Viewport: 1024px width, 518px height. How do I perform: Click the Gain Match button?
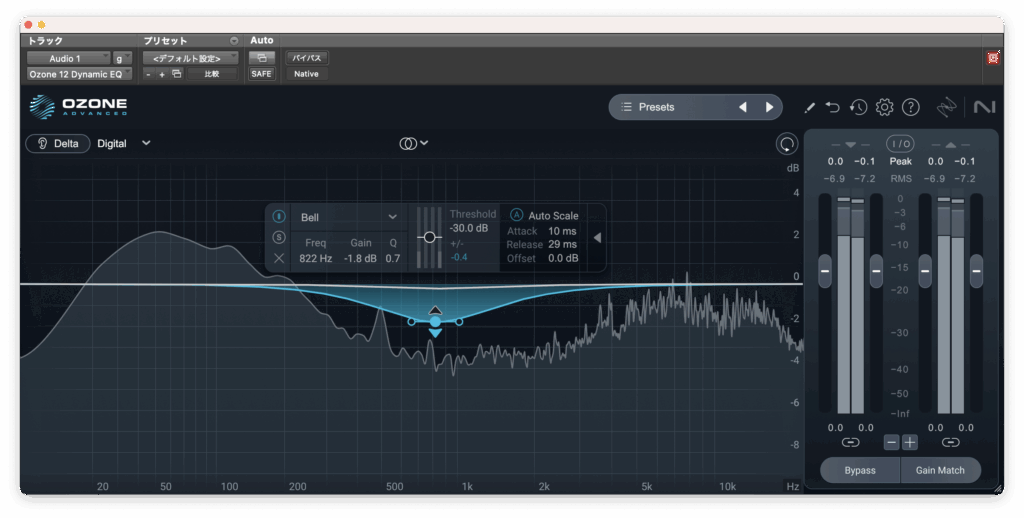(940, 470)
